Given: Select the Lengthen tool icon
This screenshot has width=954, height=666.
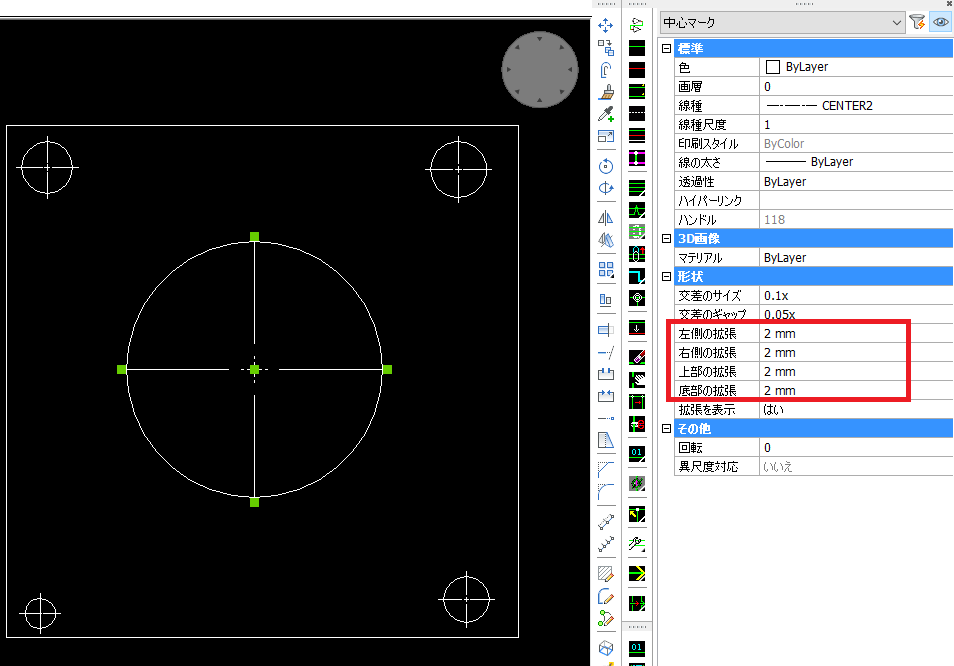Looking at the screenshot, I should click(605, 418).
